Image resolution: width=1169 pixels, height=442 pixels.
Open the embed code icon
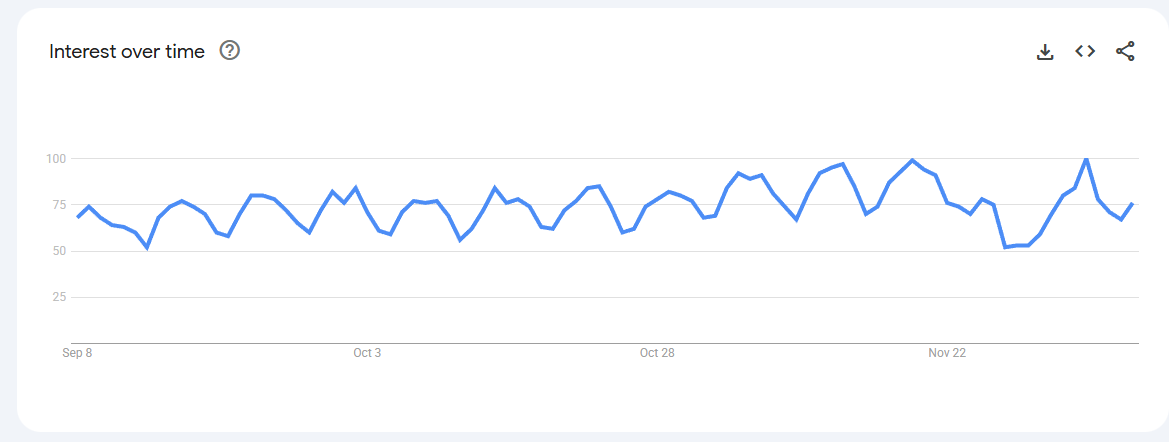1085,51
